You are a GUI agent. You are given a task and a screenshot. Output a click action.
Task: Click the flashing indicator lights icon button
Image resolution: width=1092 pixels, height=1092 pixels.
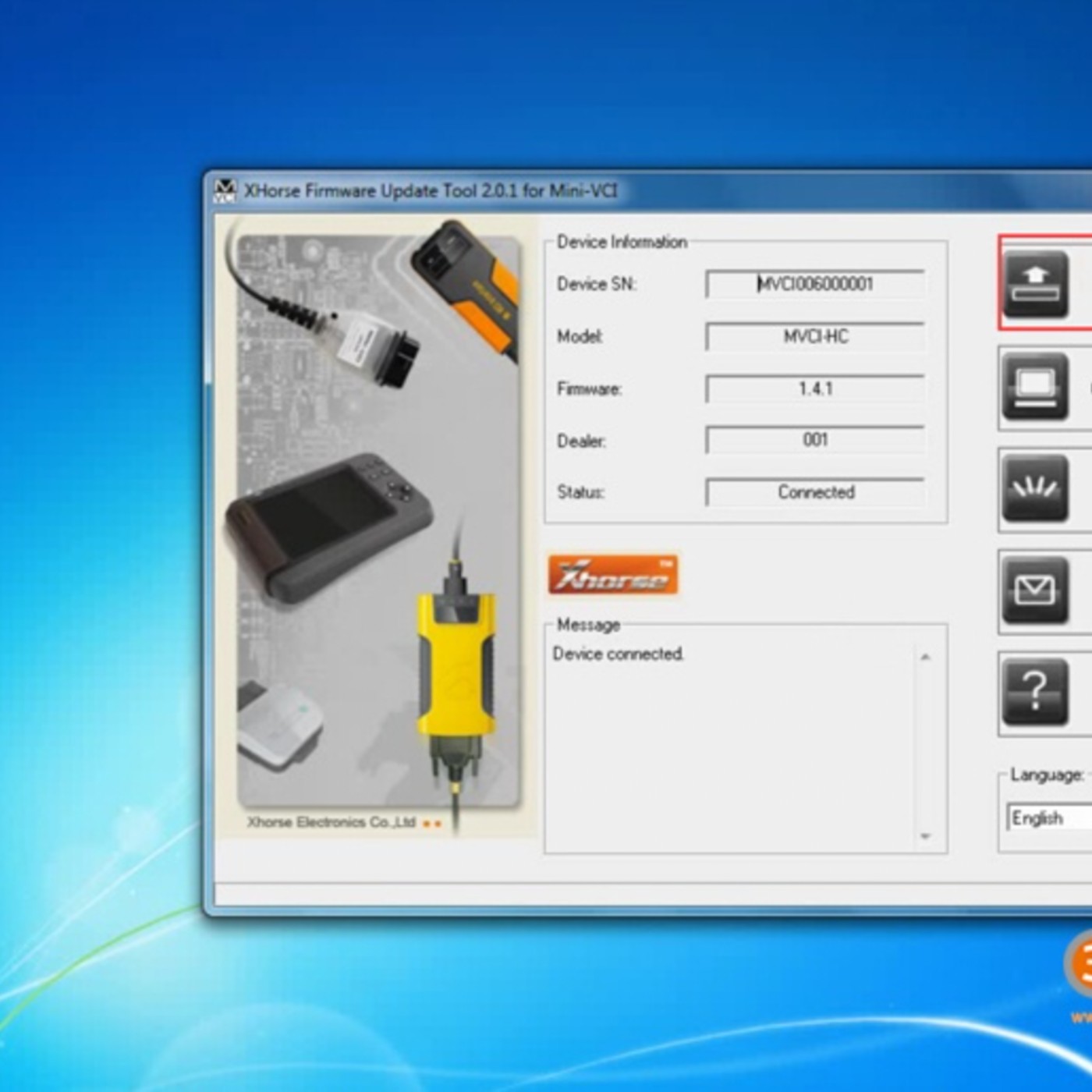pos(1035,489)
